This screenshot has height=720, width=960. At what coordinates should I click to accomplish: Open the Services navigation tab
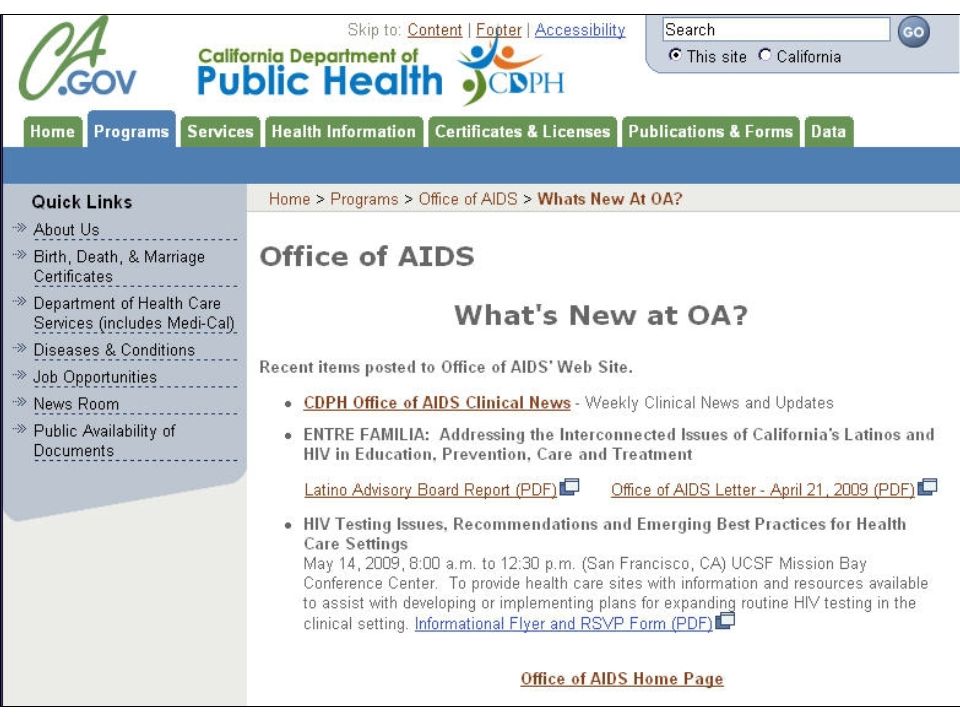pos(220,132)
